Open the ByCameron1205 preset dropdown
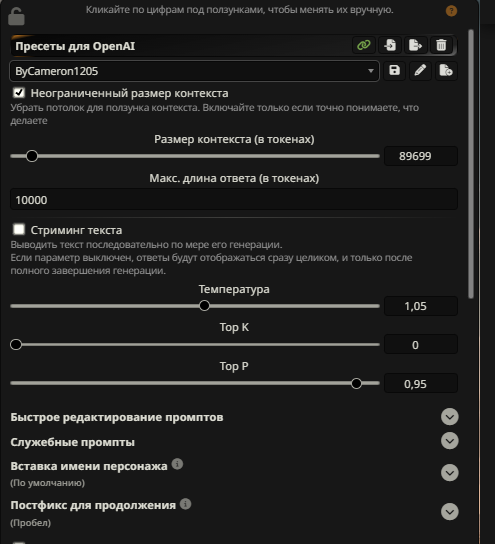495x544 pixels. 194,71
